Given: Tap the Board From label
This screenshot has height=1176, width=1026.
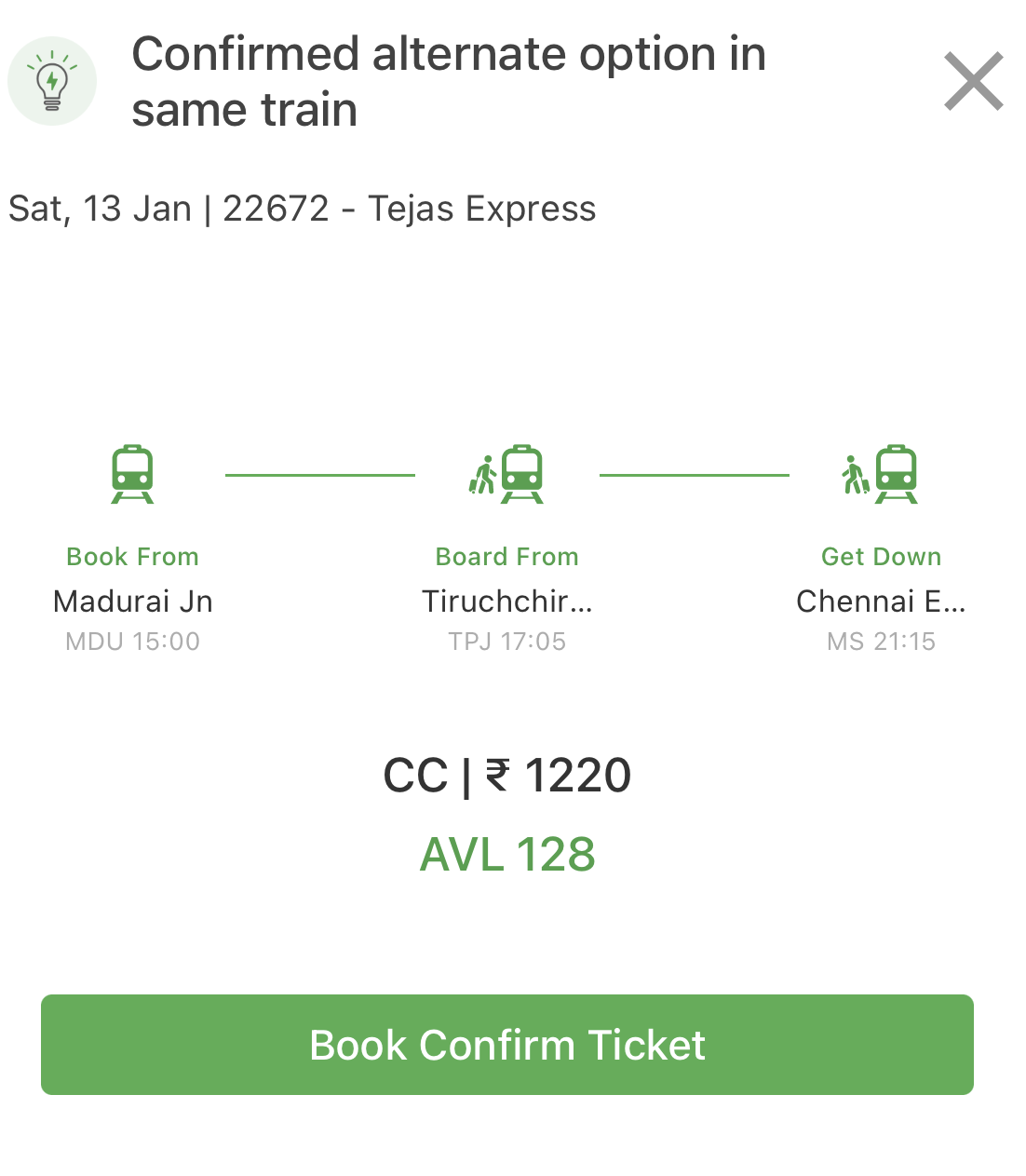Looking at the screenshot, I should 506,557.
